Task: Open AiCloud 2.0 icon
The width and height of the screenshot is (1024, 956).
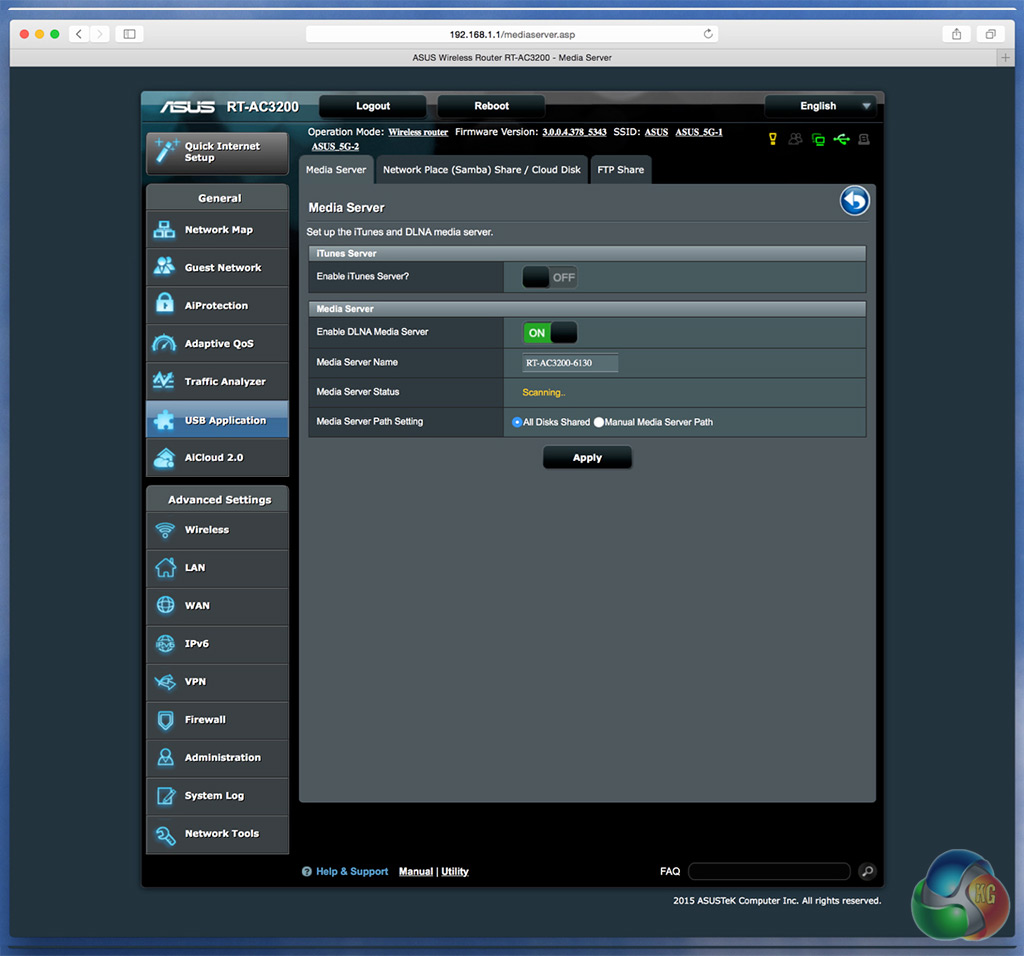Action: (164, 458)
